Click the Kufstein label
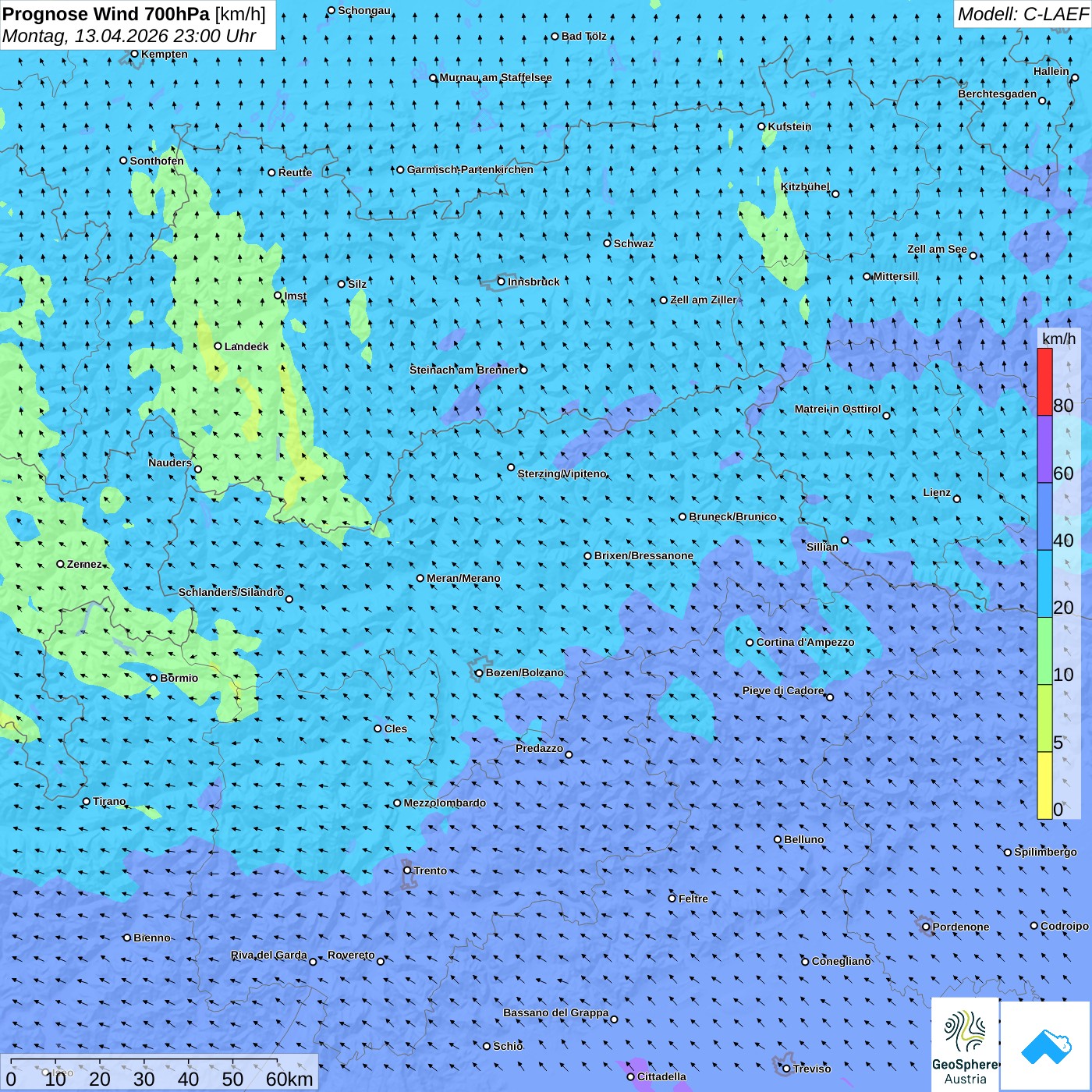 coord(789,126)
